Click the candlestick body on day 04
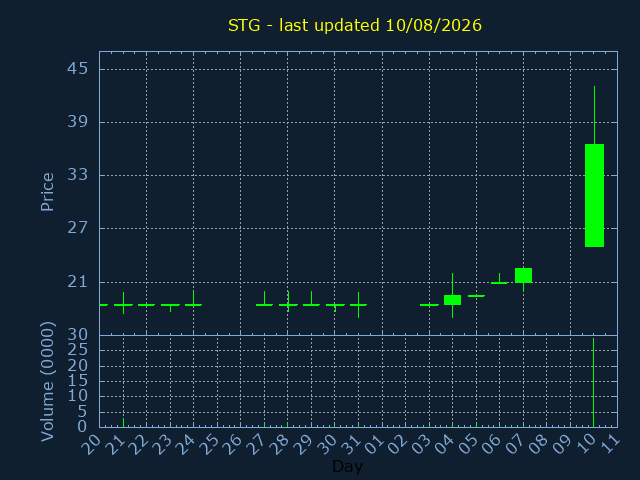 pyautogui.click(x=452, y=300)
